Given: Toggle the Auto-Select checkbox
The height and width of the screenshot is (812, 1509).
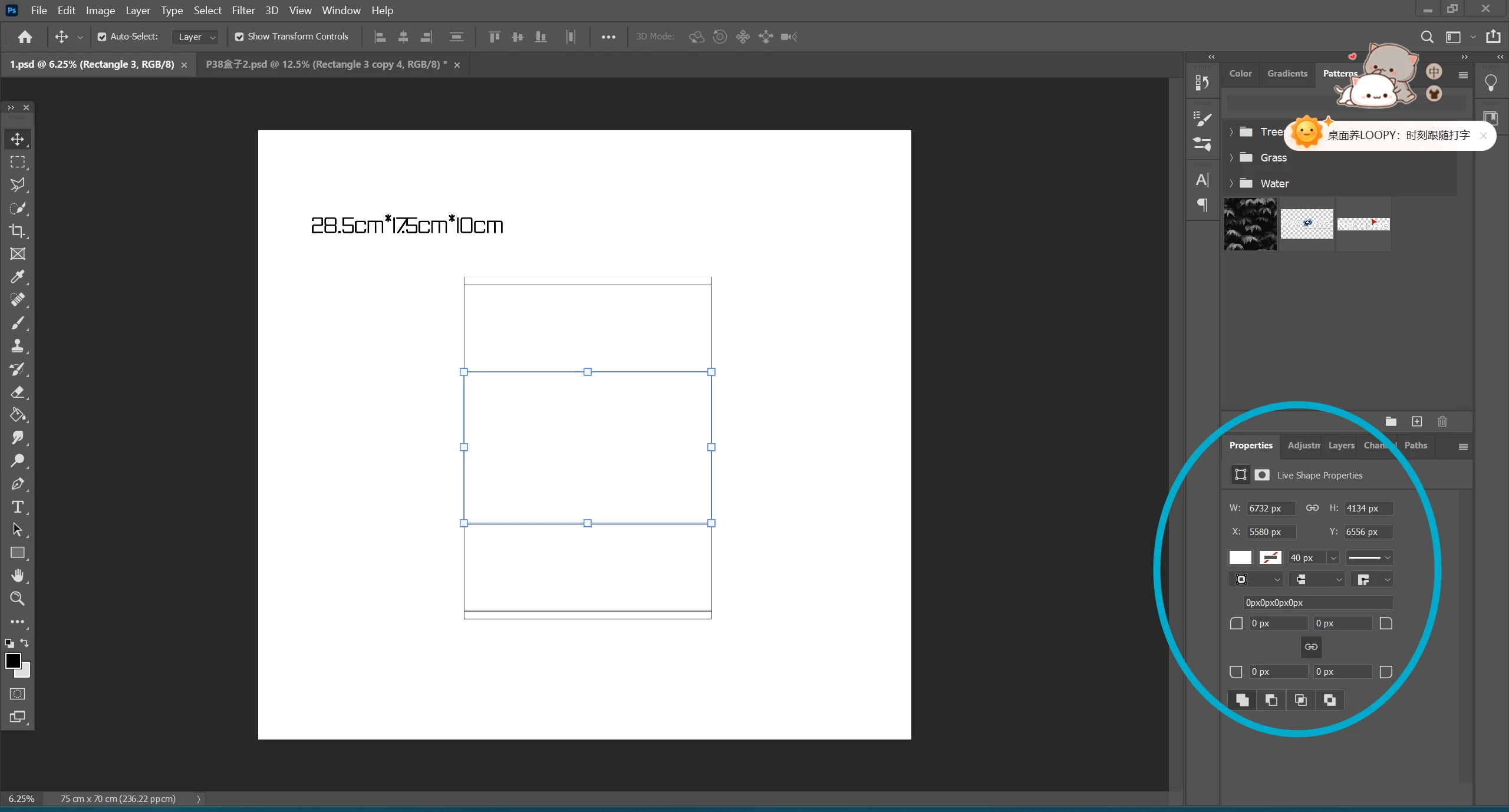Looking at the screenshot, I should [102, 37].
